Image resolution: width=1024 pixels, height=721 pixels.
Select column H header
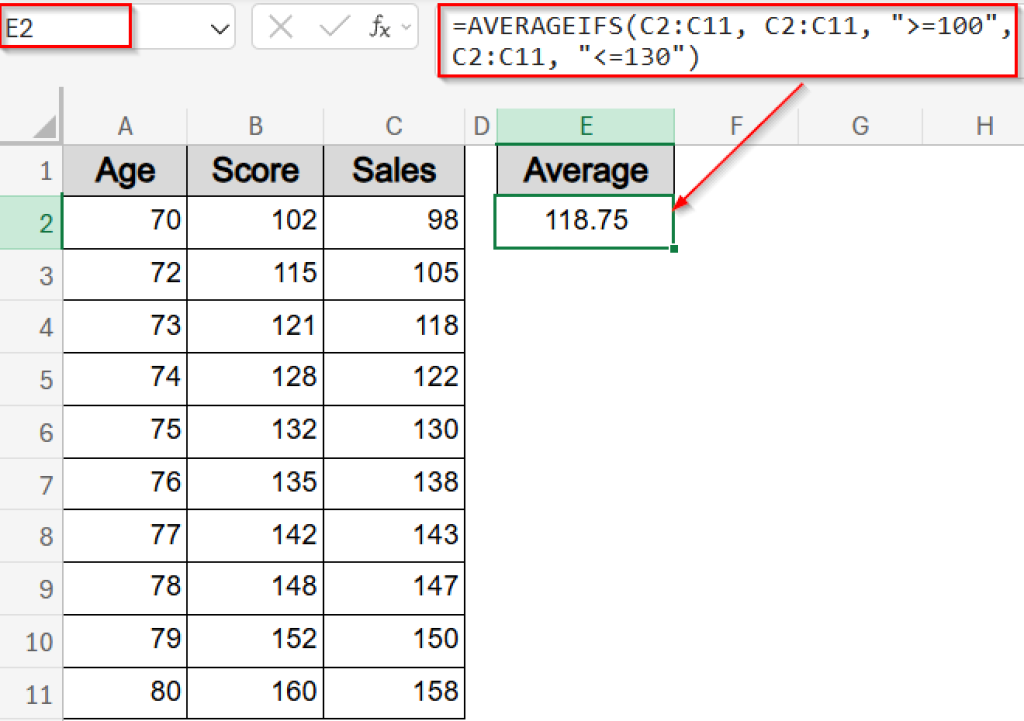(x=985, y=125)
